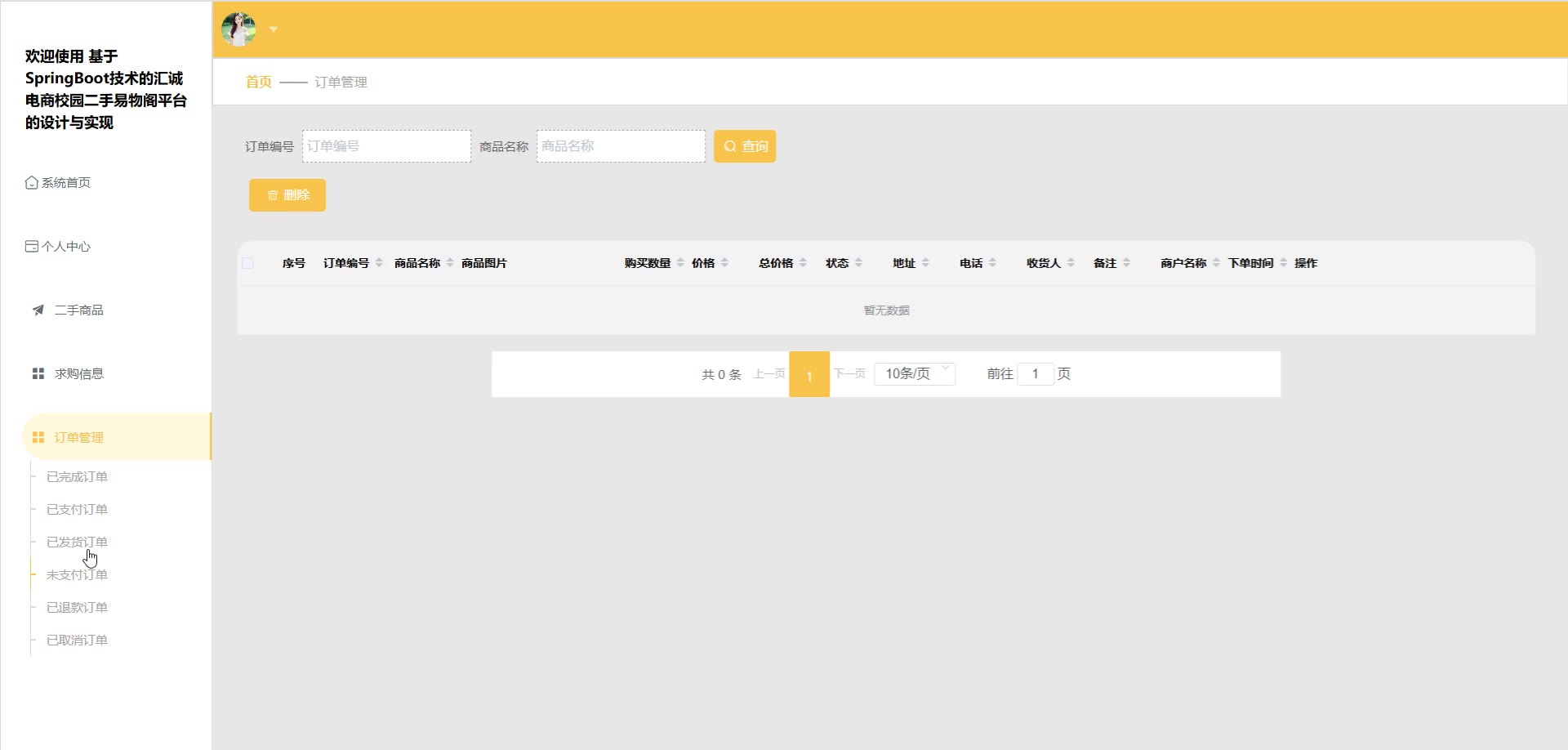Click the 订单管理 grid icon
1568x750 pixels.
[x=38, y=437]
